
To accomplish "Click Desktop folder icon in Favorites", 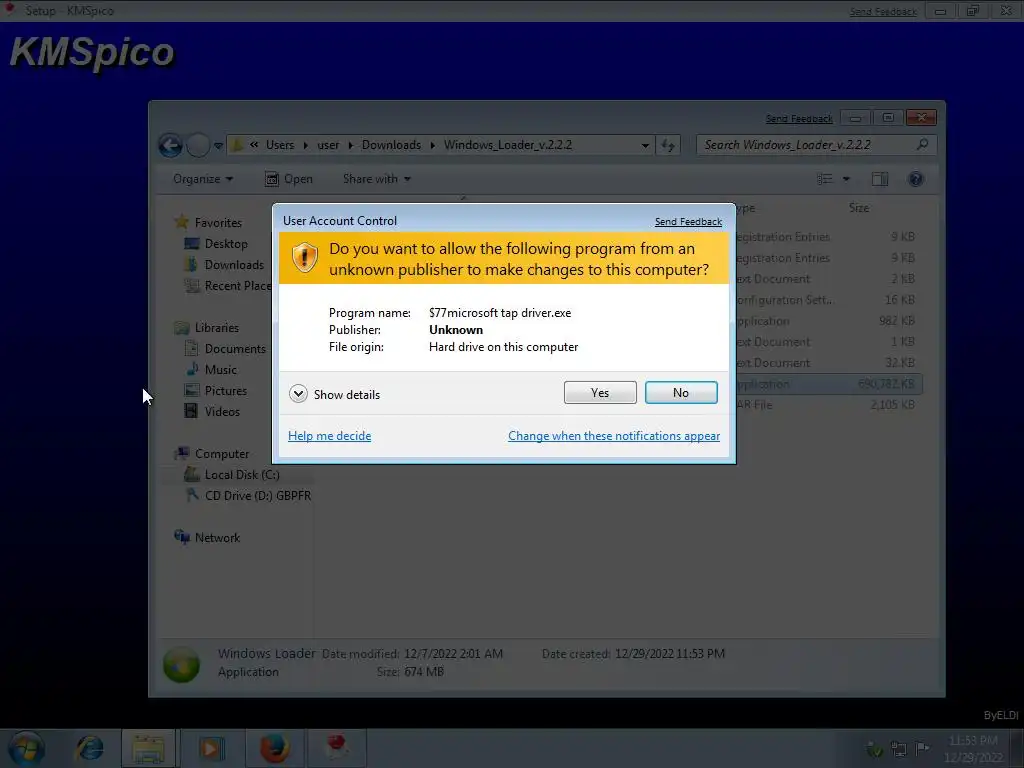I will pos(191,244).
